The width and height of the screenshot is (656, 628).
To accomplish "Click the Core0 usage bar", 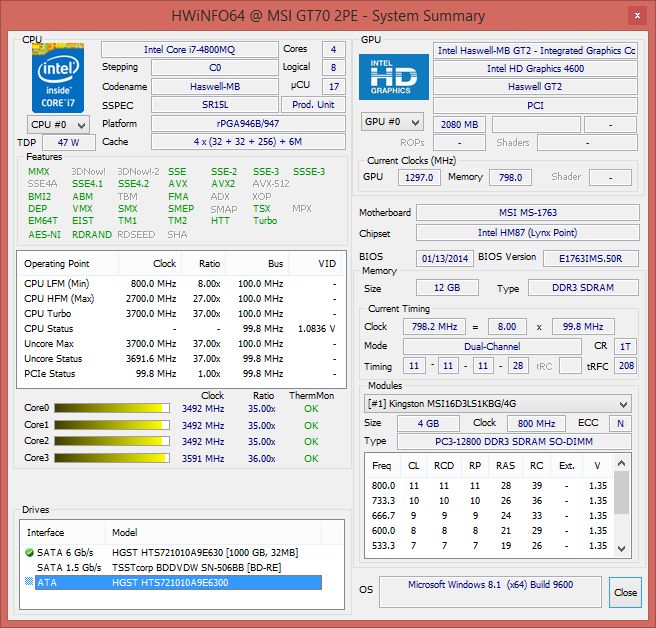I will point(112,408).
